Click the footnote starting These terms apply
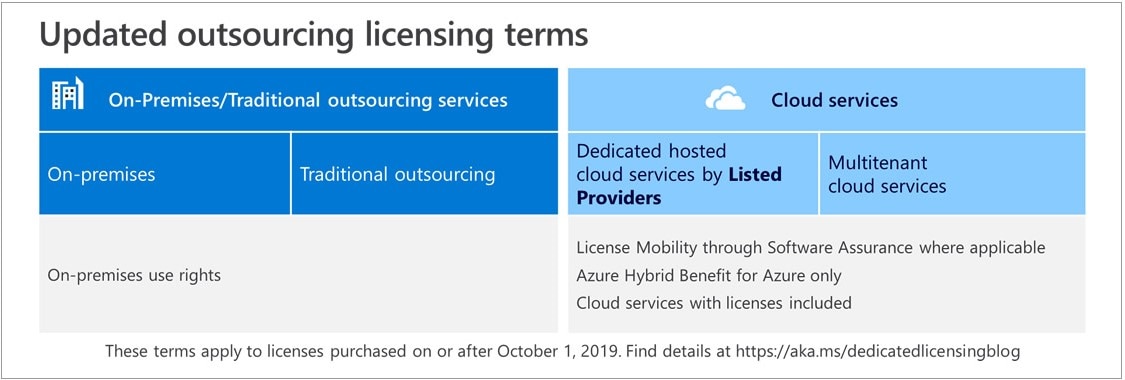Image resolution: width=1125 pixels, height=380 pixels. pos(562,351)
